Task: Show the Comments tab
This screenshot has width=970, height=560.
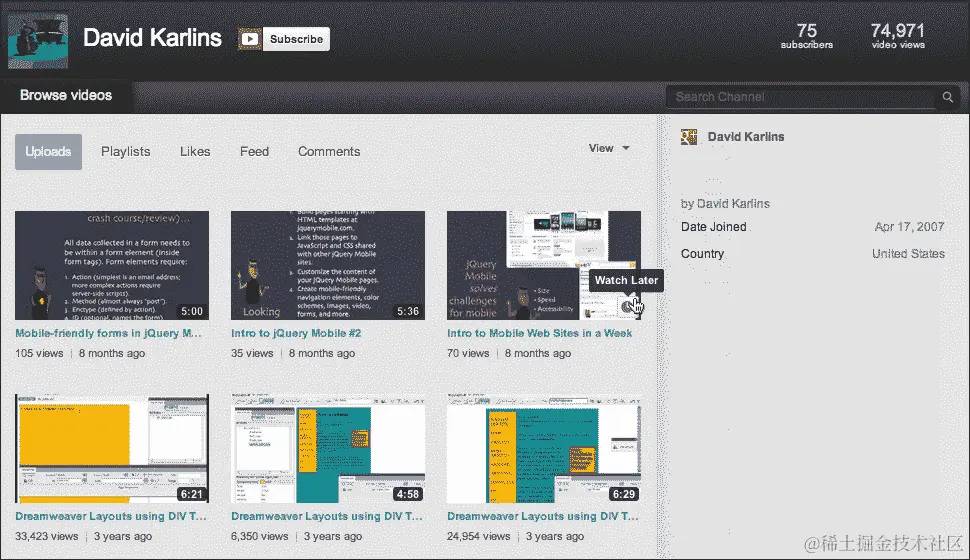Action: coord(329,152)
